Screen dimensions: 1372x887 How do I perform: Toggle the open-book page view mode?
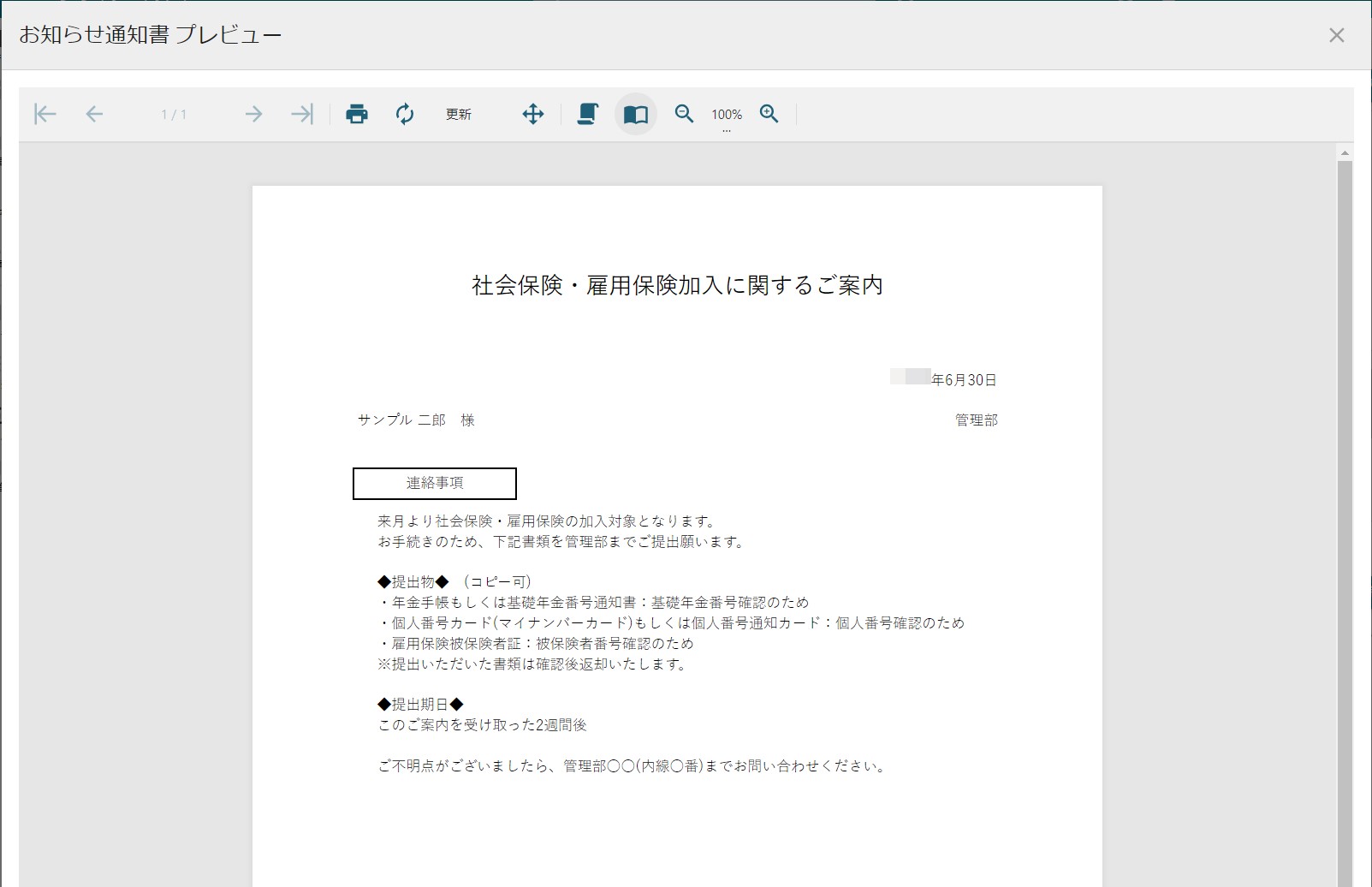[636, 114]
